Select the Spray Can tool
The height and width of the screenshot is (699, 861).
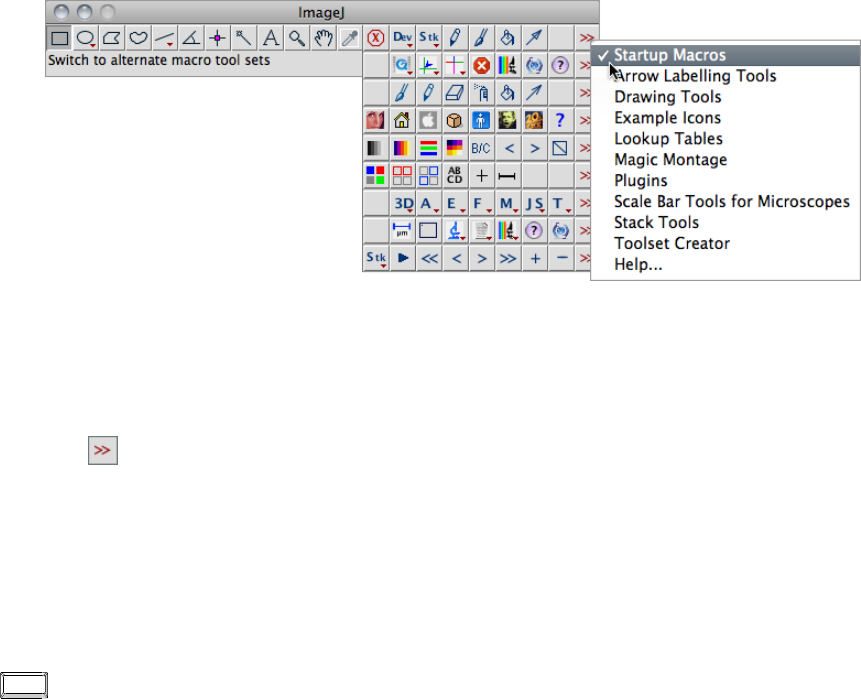coord(481,93)
